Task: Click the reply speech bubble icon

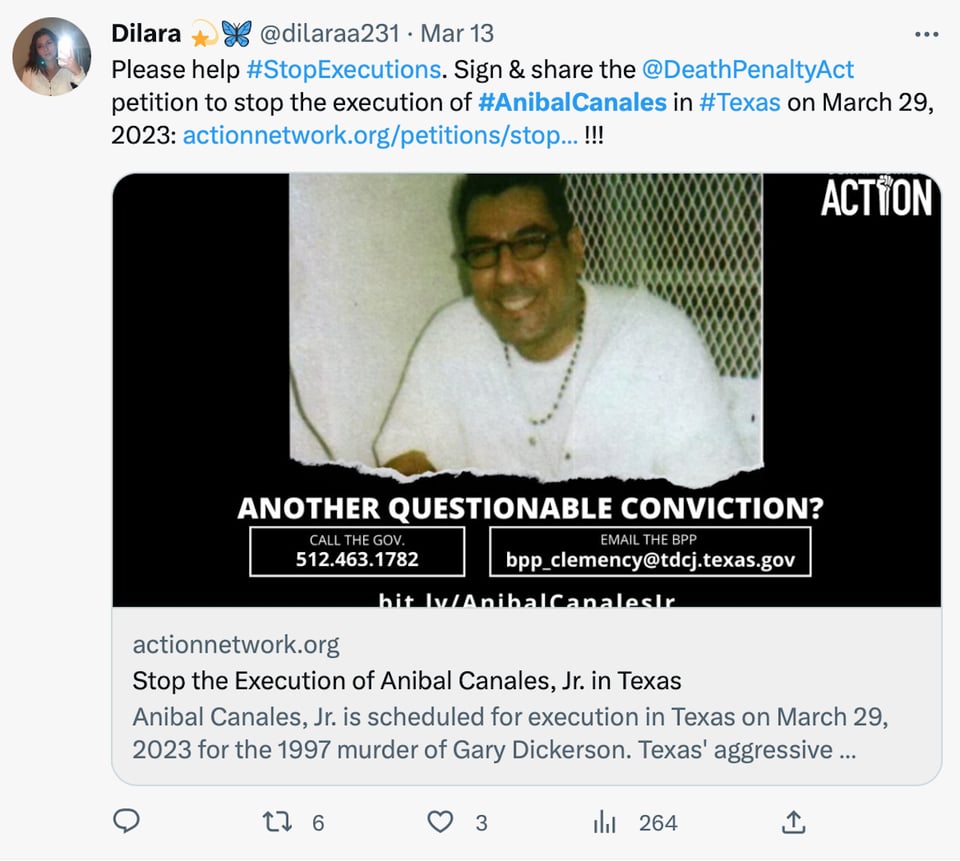Action: [x=127, y=821]
